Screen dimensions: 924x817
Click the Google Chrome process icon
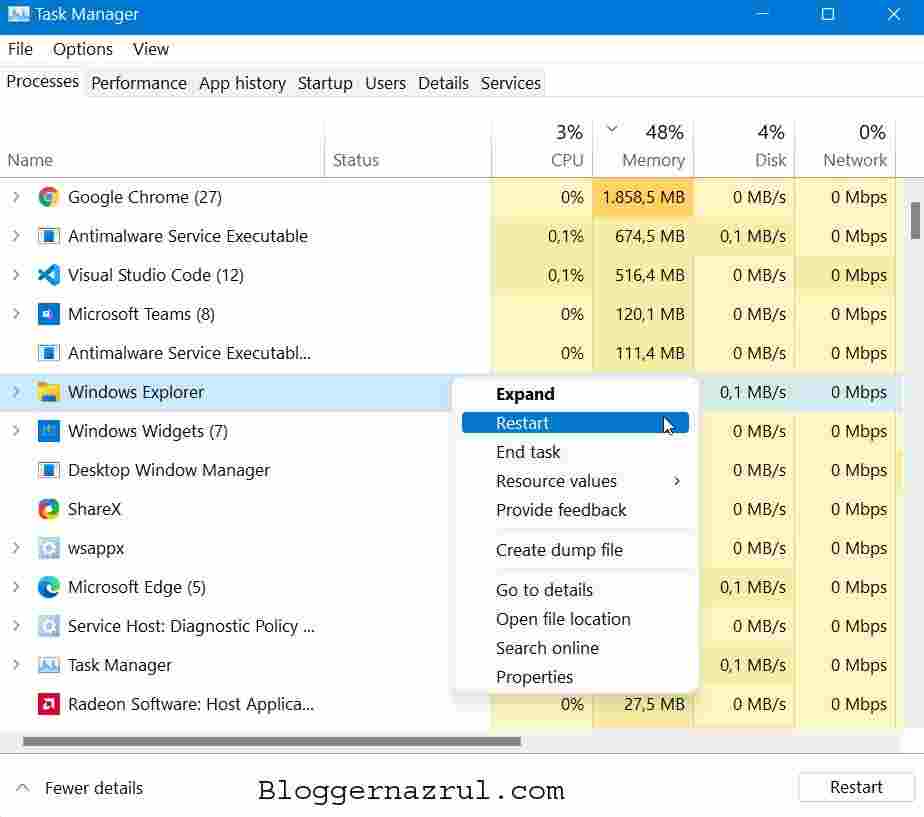(48, 197)
